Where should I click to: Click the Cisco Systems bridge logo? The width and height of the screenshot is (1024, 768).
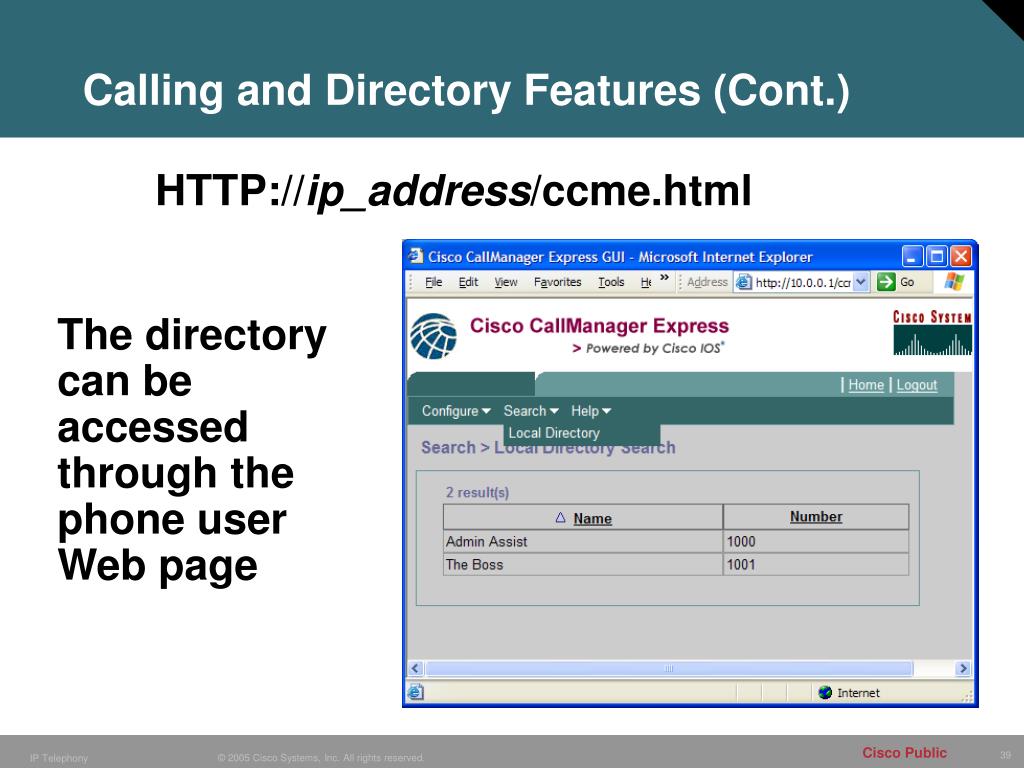pyautogui.click(x=933, y=332)
